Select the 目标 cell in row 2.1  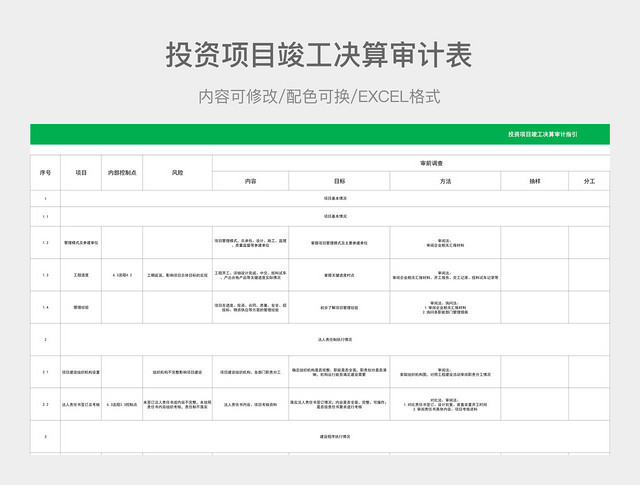[x=339, y=372]
